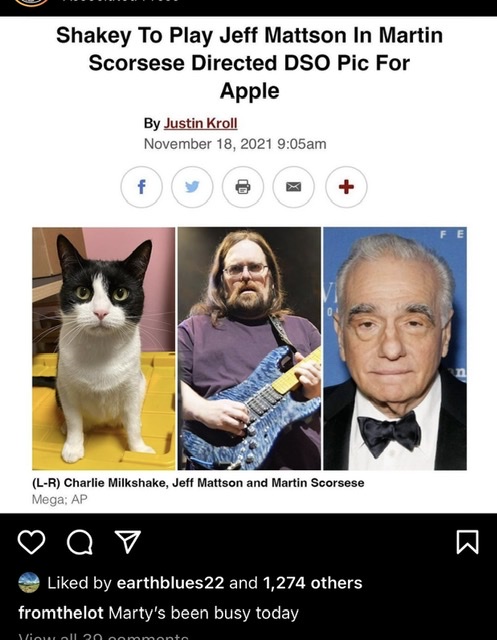
Task: Click the small liker avatar thumbnail
Action: click(29, 582)
